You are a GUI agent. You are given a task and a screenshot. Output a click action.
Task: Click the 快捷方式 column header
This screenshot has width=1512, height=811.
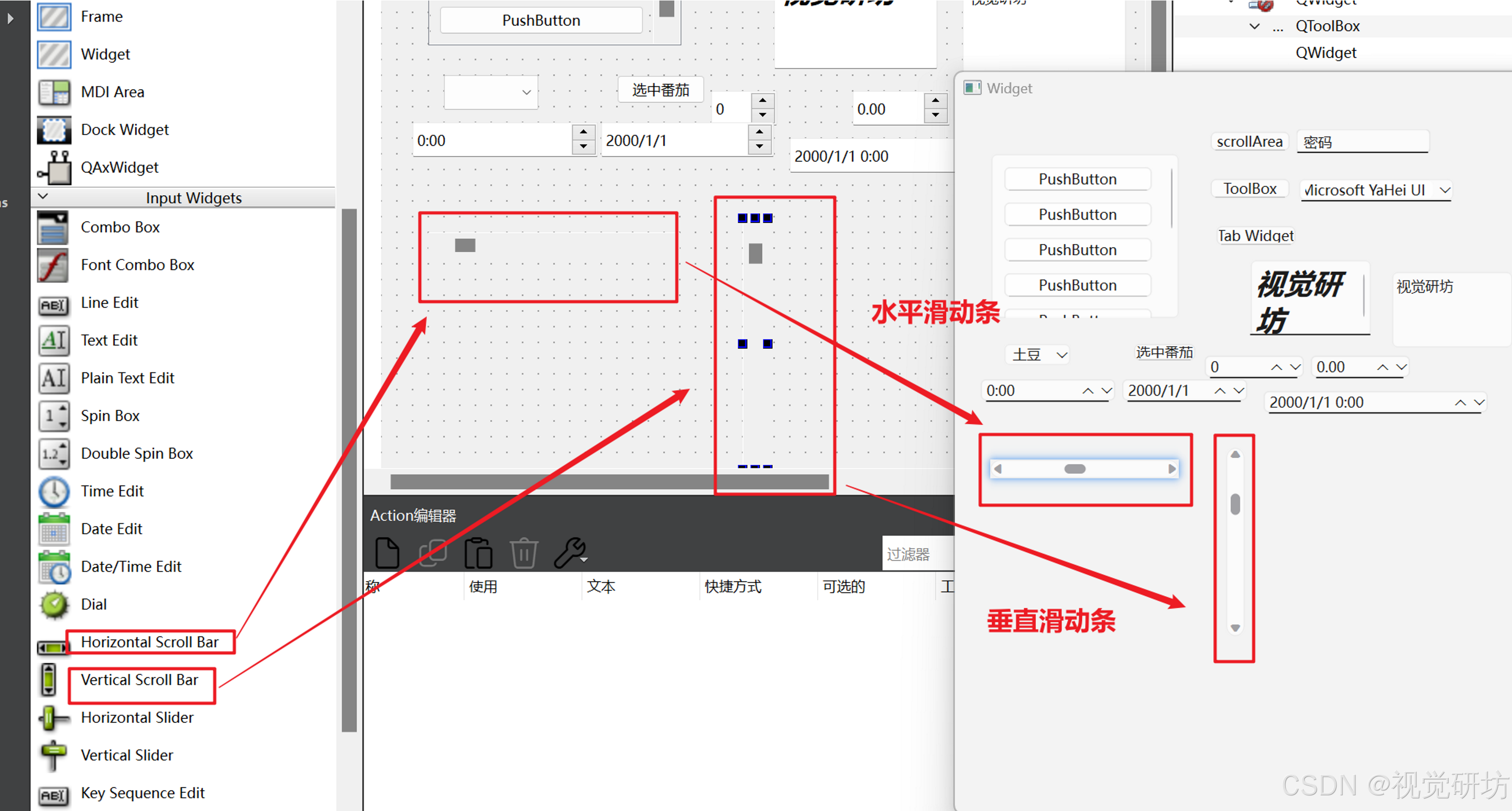click(732, 586)
